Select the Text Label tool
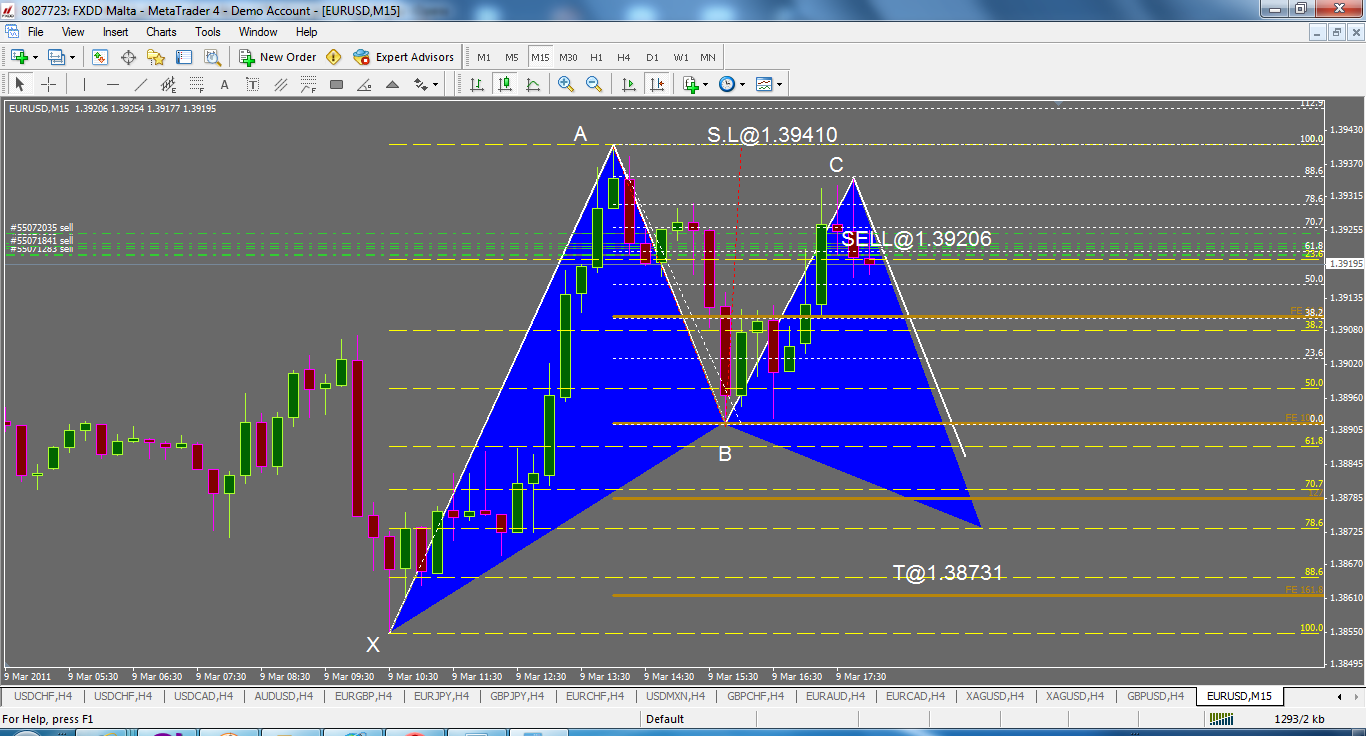Screen dimensions: 1366x736 [252, 84]
